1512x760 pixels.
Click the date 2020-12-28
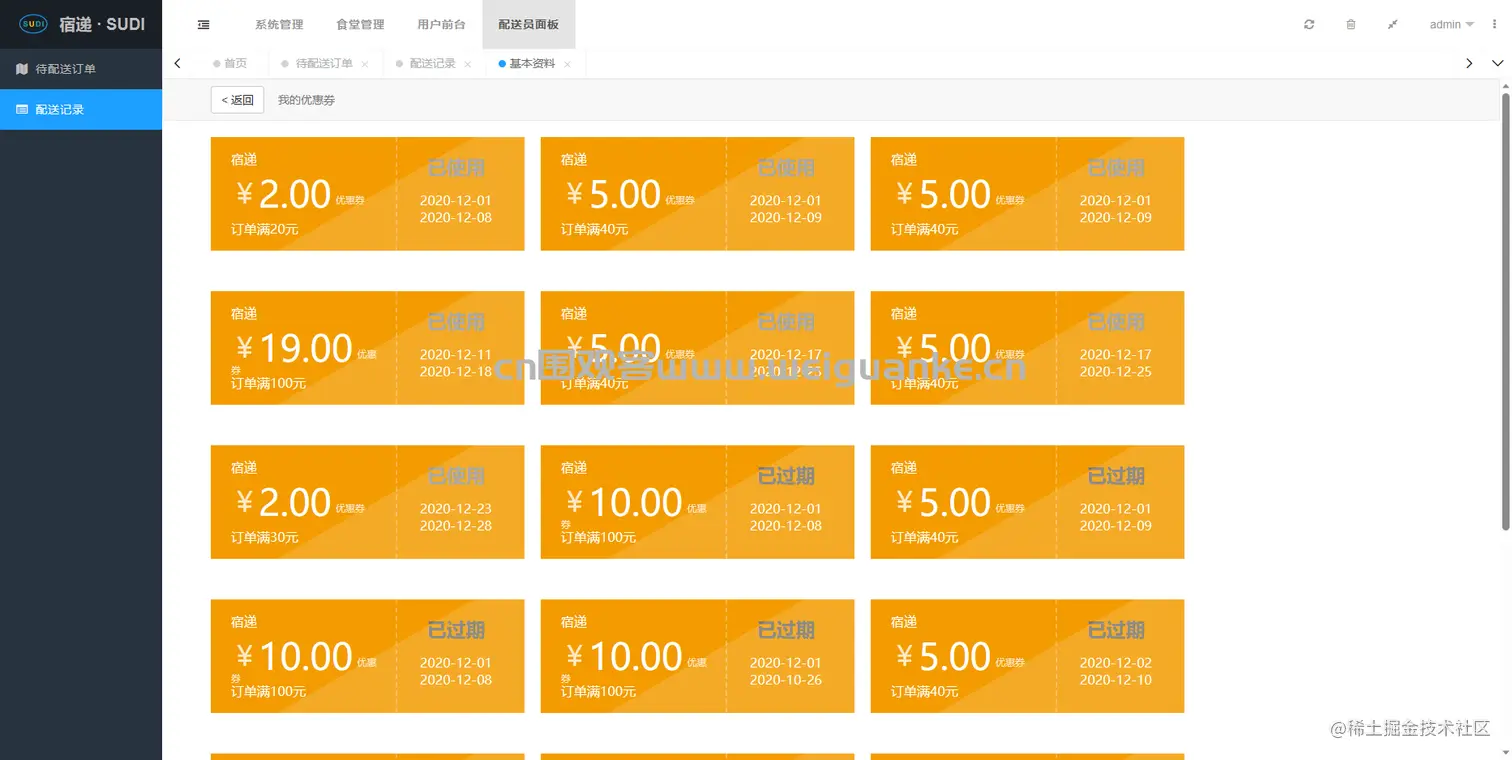(456, 526)
